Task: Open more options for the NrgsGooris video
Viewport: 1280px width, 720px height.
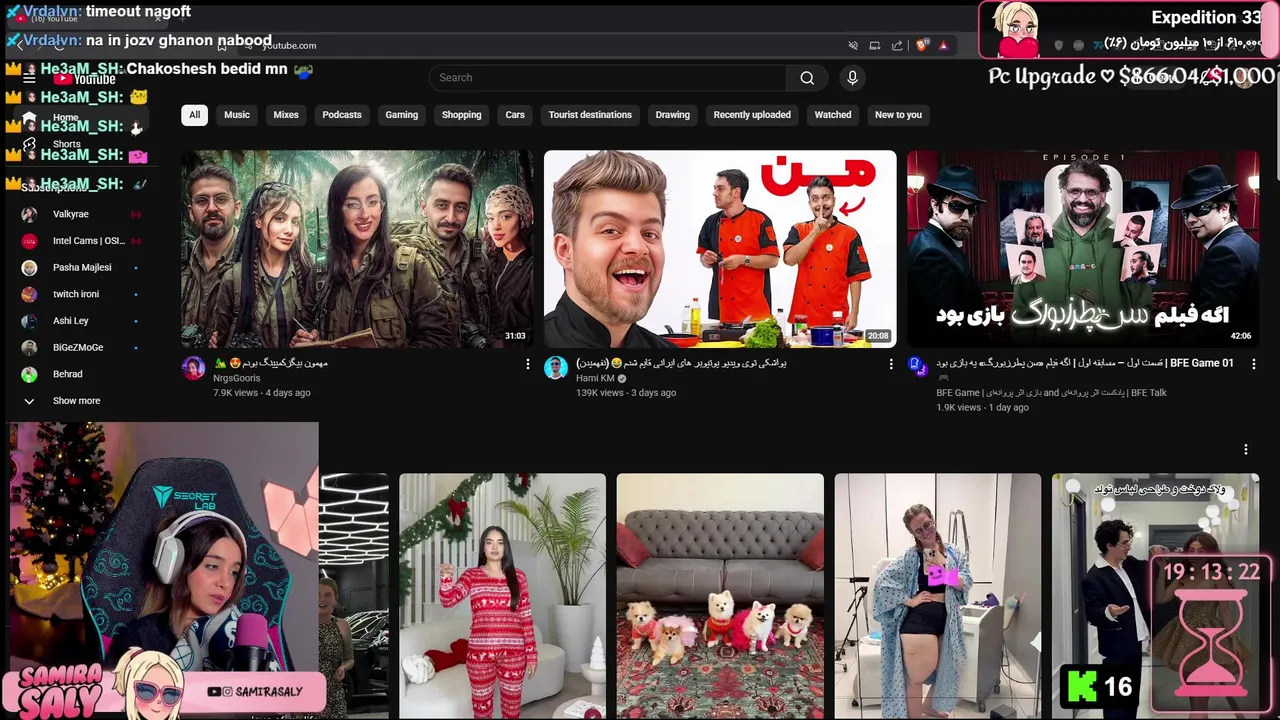Action: pyautogui.click(x=528, y=364)
